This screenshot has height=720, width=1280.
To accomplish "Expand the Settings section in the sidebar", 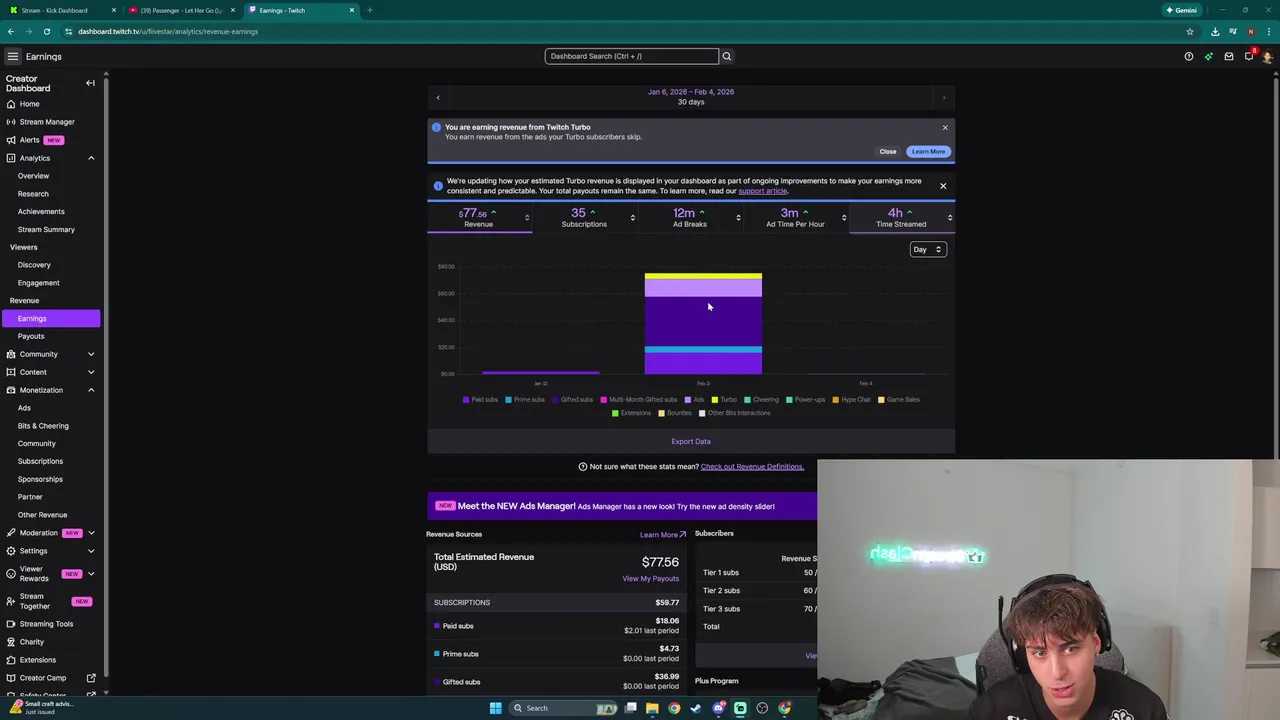I will pos(91,551).
